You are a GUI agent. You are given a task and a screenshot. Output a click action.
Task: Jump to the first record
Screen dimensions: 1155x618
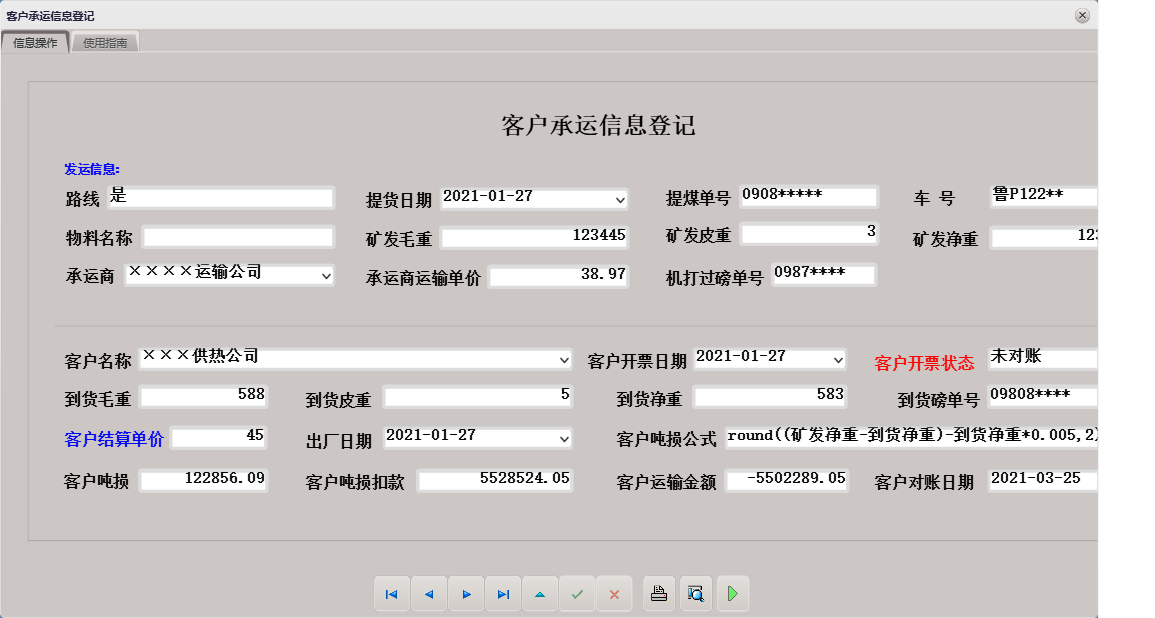point(392,593)
